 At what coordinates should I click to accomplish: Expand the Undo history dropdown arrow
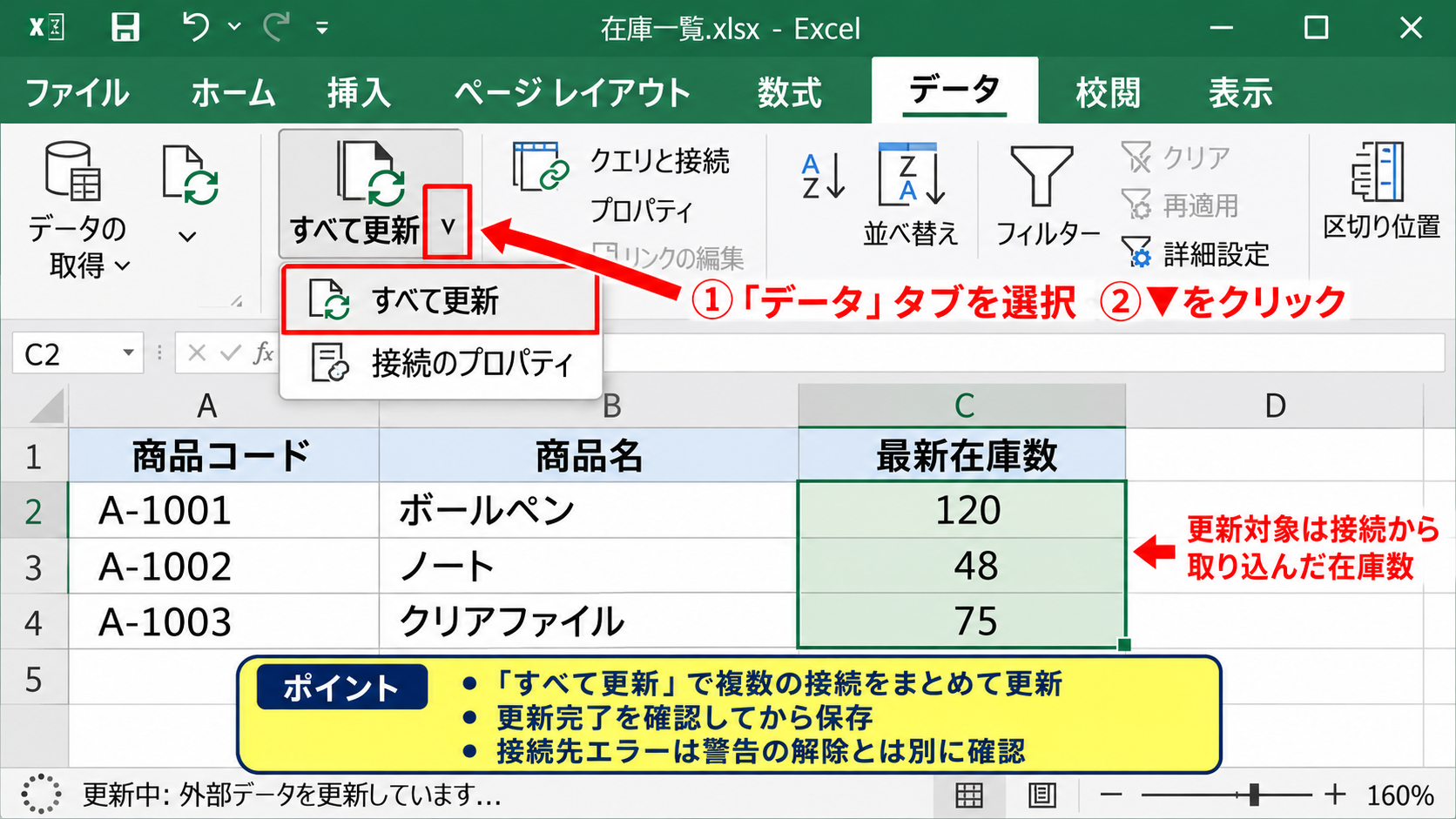coord(234,27)
